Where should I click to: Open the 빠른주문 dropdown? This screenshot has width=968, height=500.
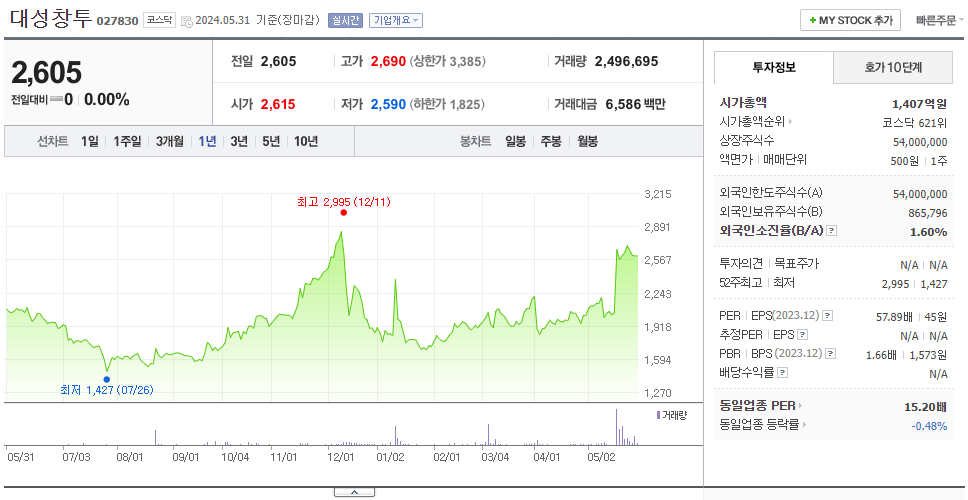(940, 20)
